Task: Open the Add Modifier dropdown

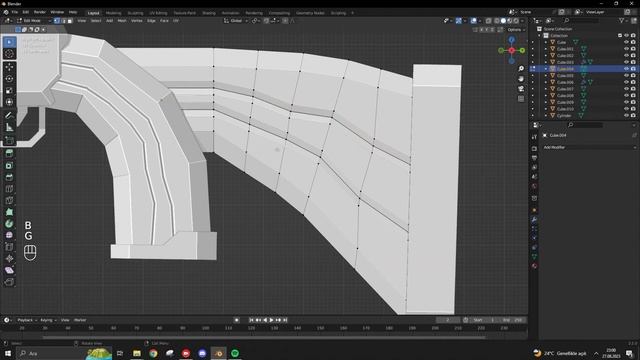Action: tap(589, 147)
